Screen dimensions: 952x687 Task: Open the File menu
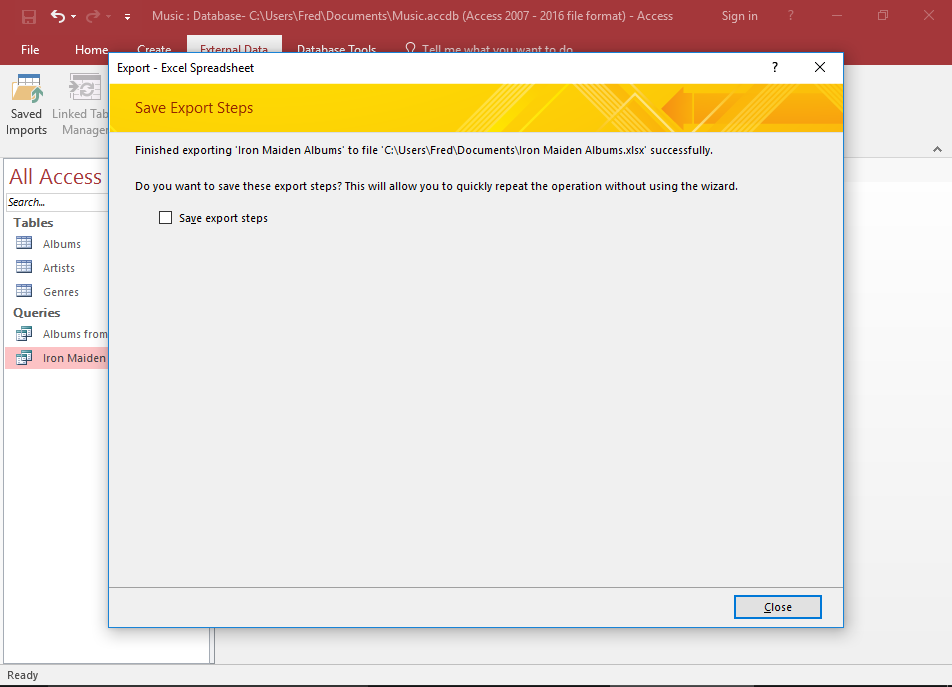30,49
